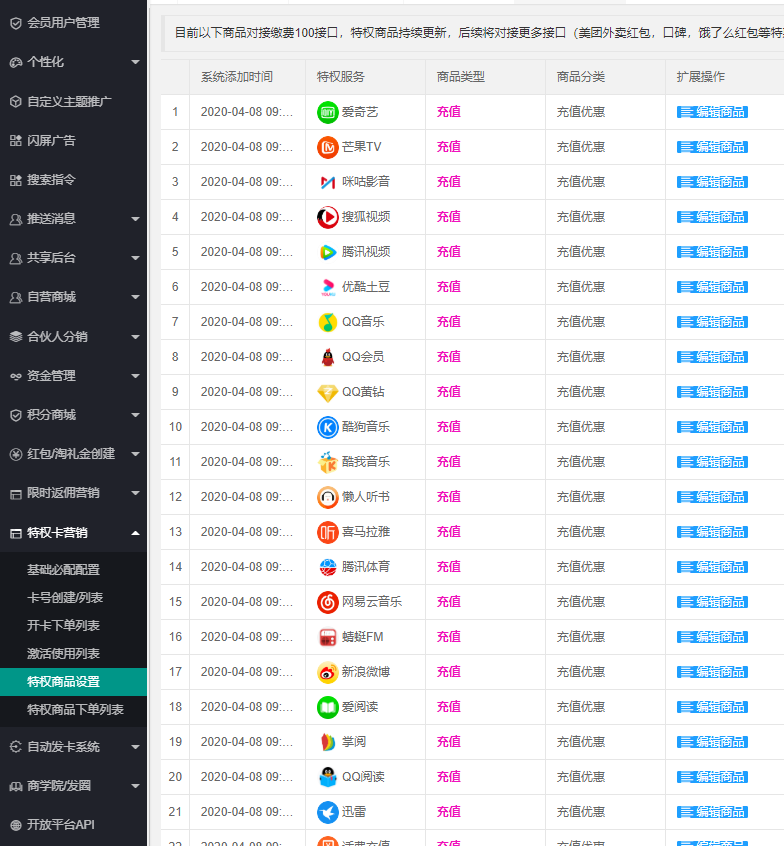Screen dimensions: 784x846
Task: Click the 网易云音乐 logo icon
Action: [x=328, y=602]
